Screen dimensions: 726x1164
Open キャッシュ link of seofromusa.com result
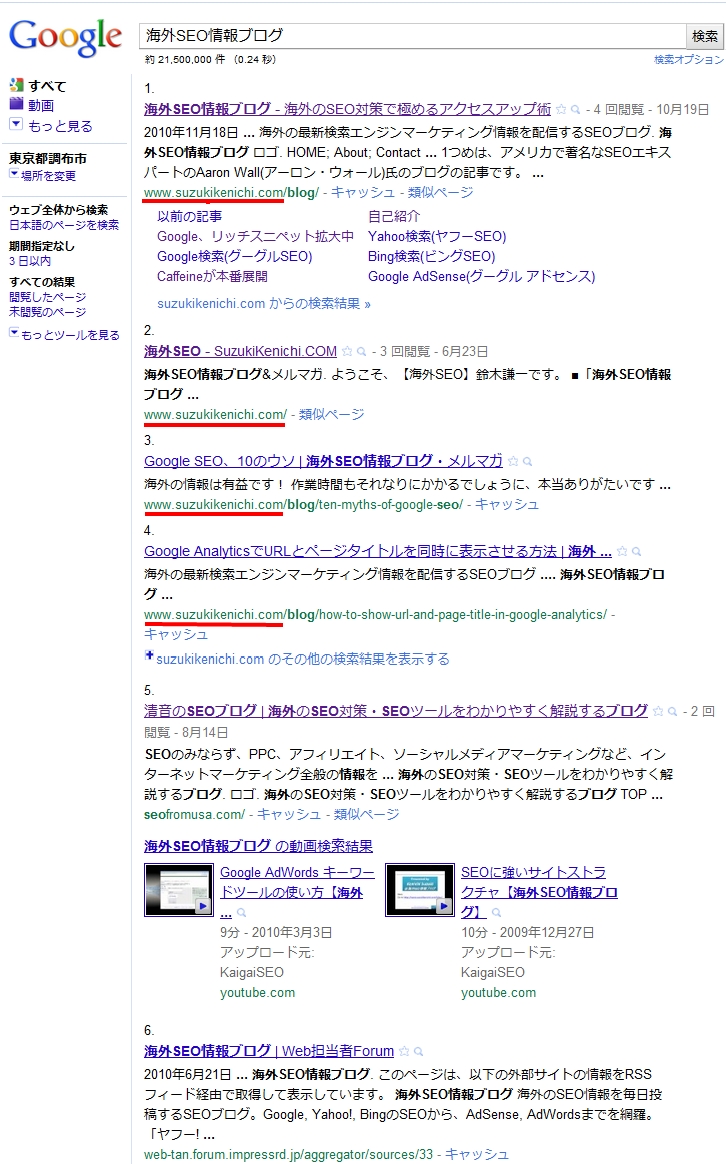[x=289, y=814]
